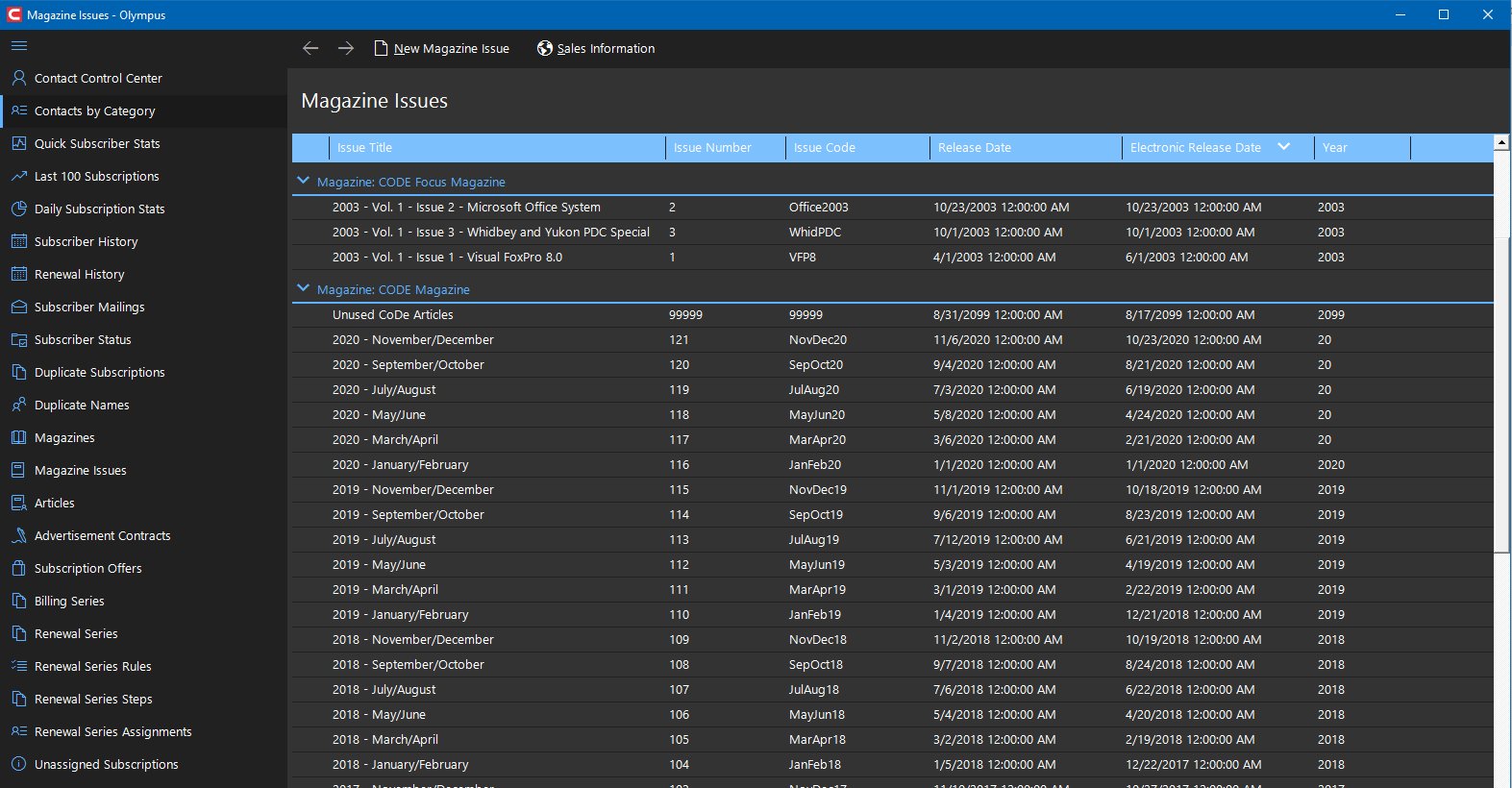Select '2003 - Vol. 1 - Issue 2 - Microsoft Office System'
The width and height of the screenshot is (1512, 788).
tap(893, 207)
